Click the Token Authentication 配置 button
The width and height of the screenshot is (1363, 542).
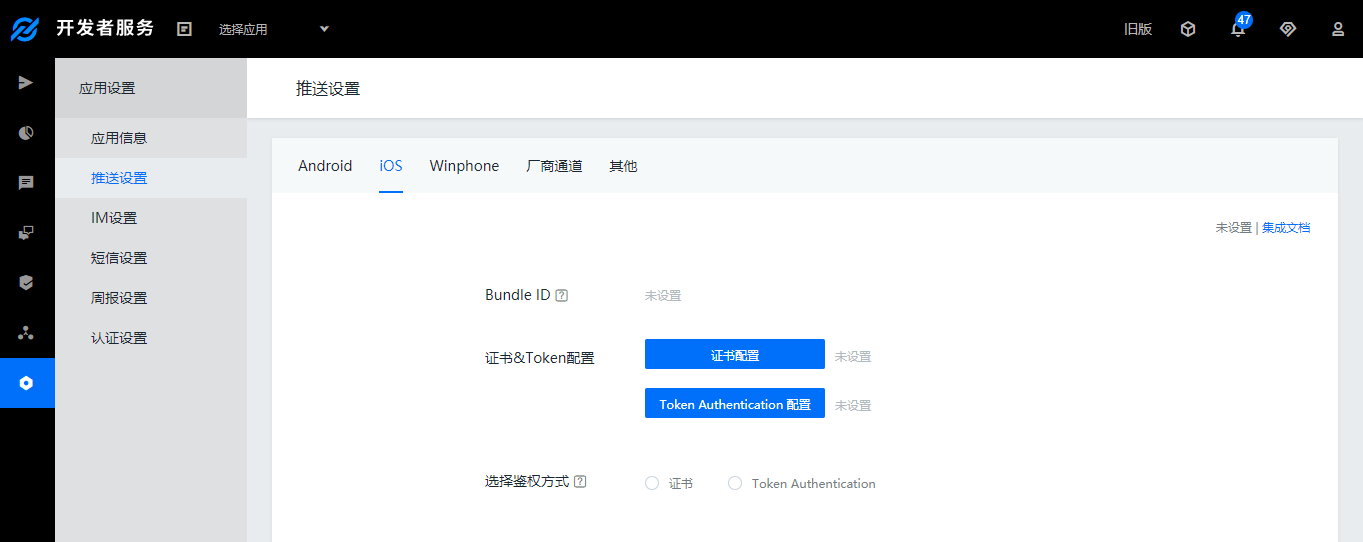(735, 403)
